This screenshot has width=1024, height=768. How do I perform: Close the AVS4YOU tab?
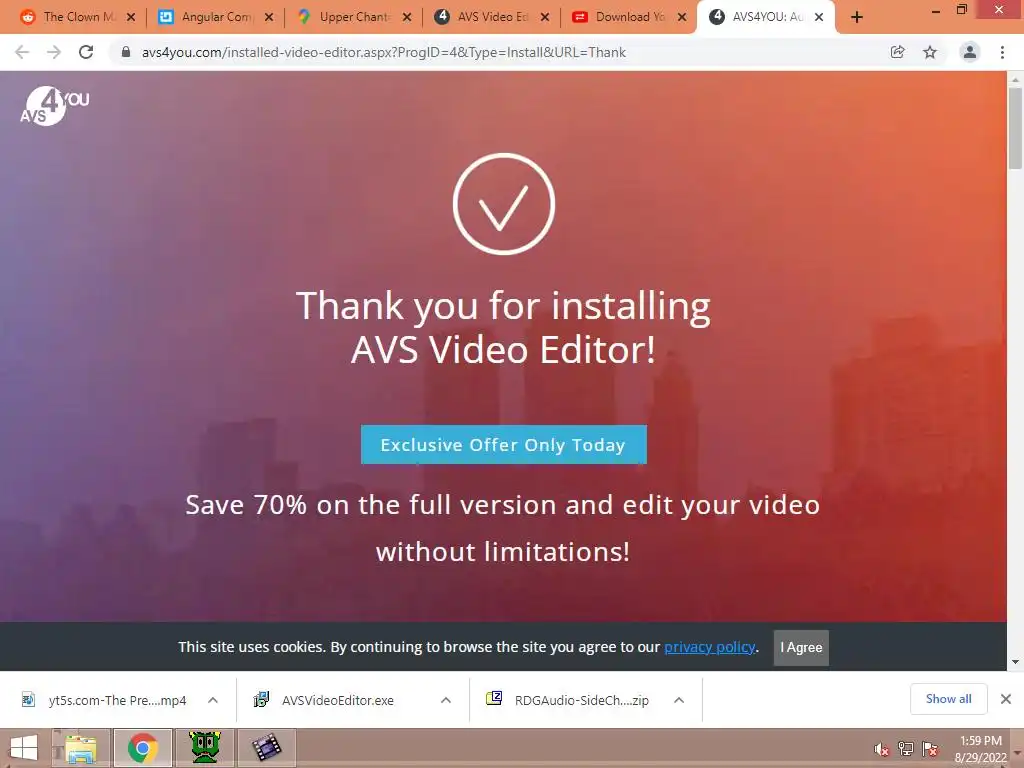819,18
